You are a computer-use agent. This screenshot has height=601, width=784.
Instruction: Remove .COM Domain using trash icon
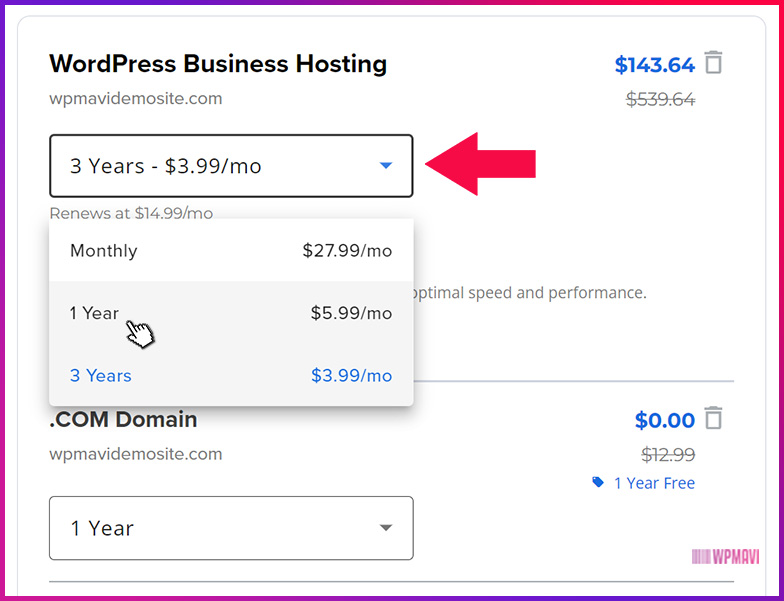(713, 418)
